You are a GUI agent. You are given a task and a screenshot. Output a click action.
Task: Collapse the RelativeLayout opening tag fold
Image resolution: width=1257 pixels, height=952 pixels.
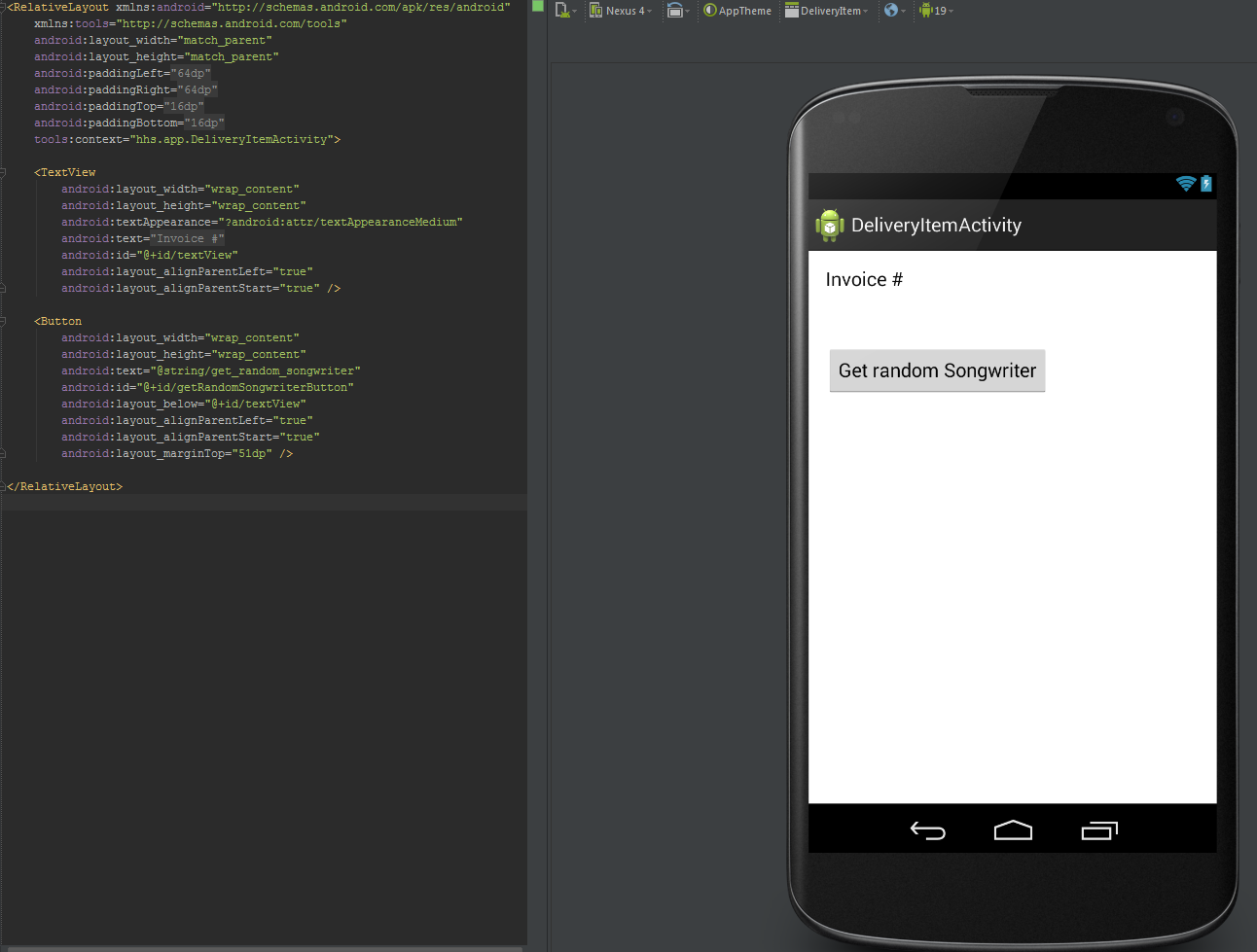[3, 8]
